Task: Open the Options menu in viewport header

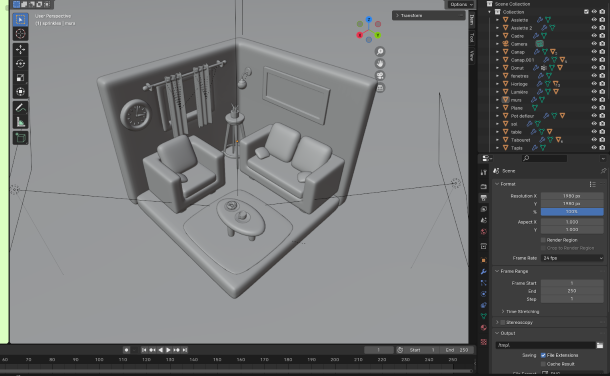Action: pyautogui.click(x=461, y=4)
